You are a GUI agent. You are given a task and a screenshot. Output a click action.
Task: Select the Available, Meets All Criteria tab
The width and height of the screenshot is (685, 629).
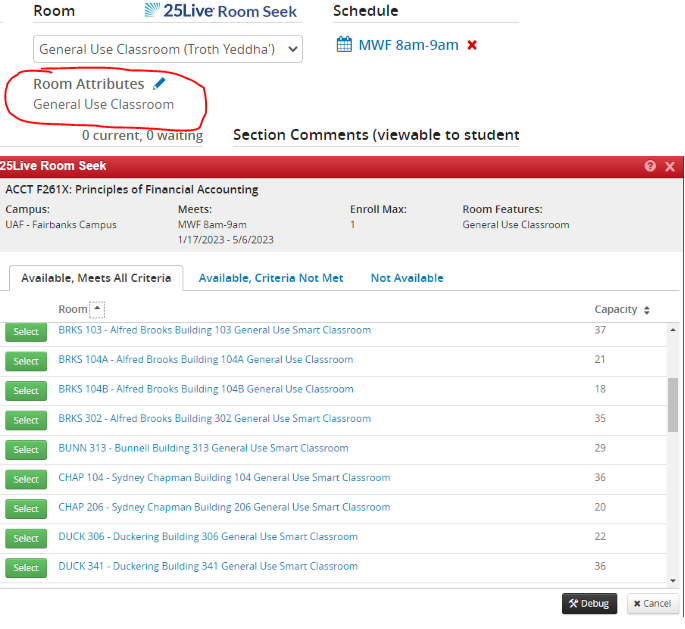click(x=96, y=278)
